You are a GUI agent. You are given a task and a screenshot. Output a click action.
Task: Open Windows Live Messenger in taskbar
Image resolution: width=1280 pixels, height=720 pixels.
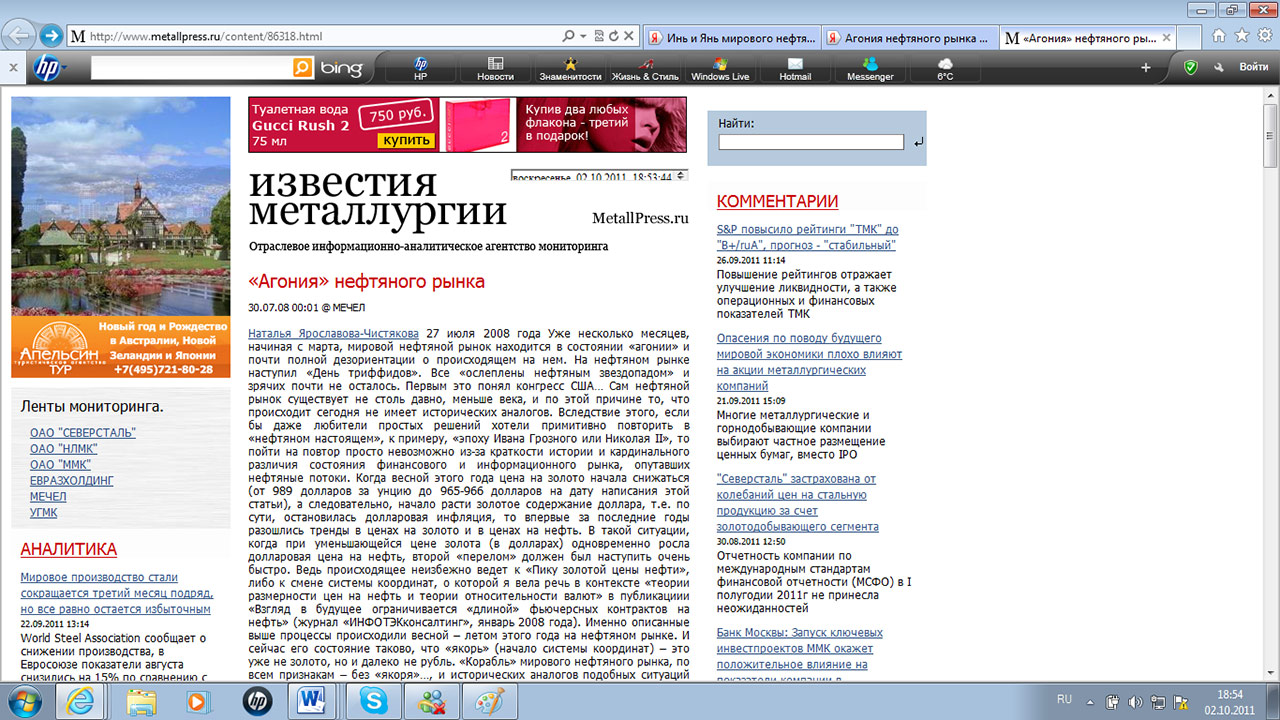433,702
